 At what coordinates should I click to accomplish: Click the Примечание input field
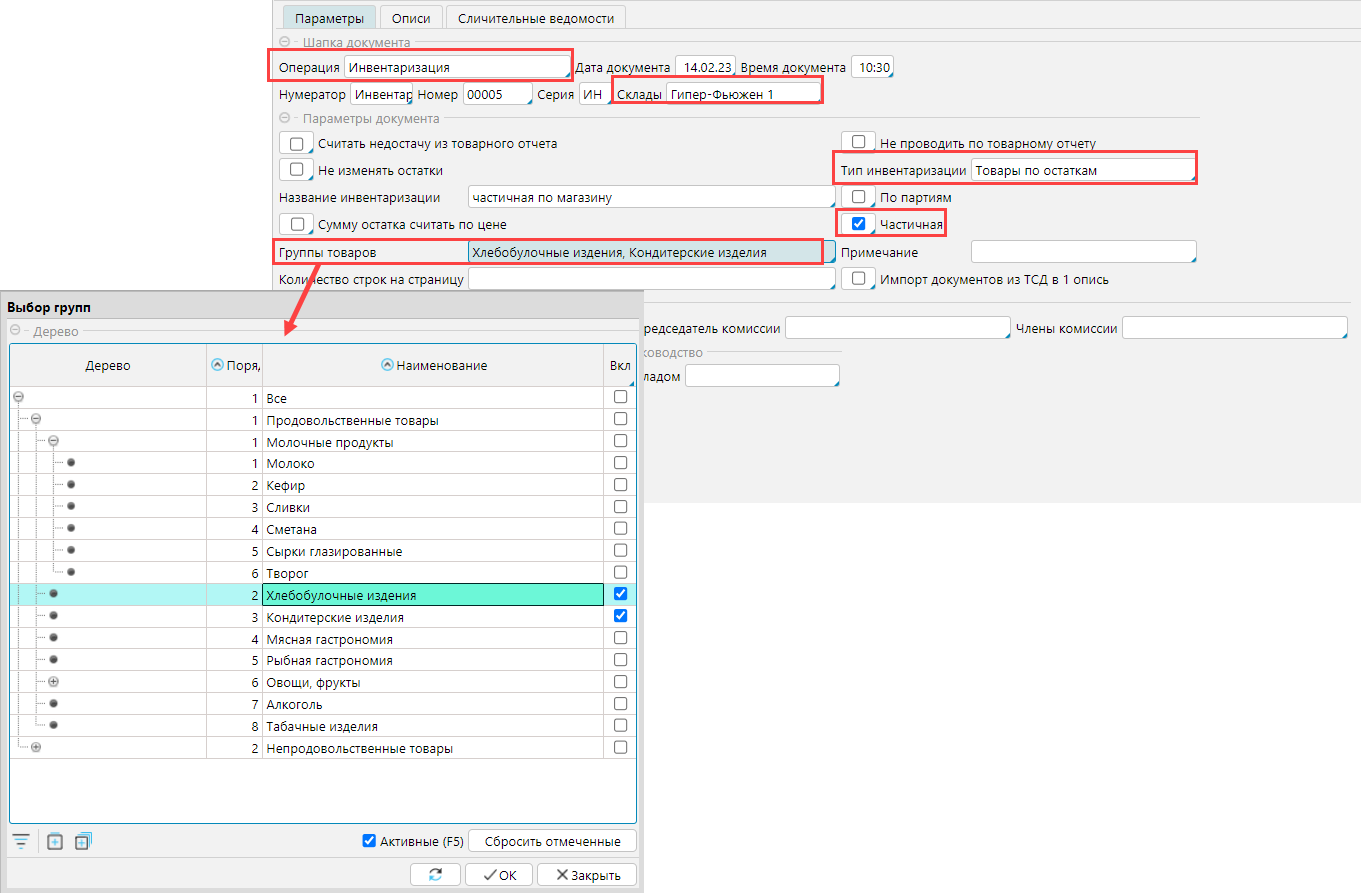tap(1083, 252)
